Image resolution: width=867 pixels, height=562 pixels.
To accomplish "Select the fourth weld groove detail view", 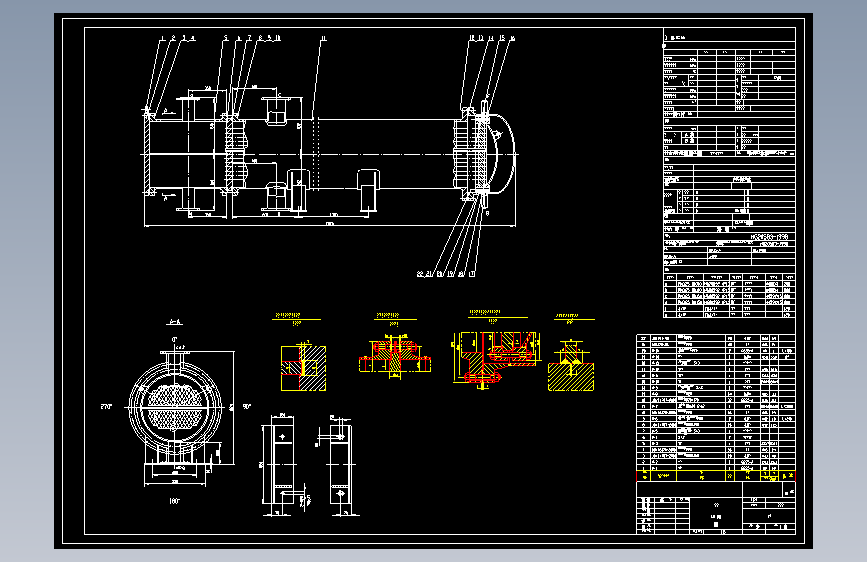I will [571, 367].
